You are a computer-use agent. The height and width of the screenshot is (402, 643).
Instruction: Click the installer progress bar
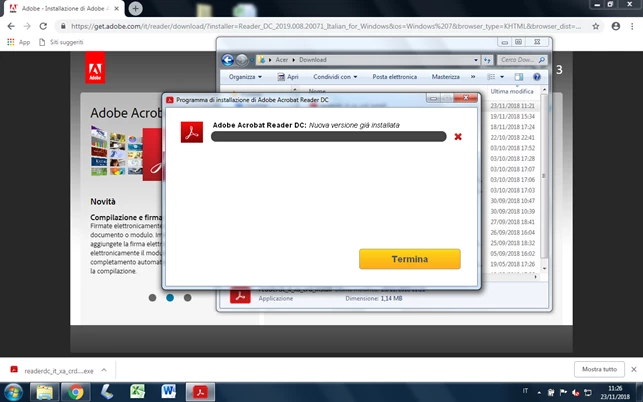328,137
